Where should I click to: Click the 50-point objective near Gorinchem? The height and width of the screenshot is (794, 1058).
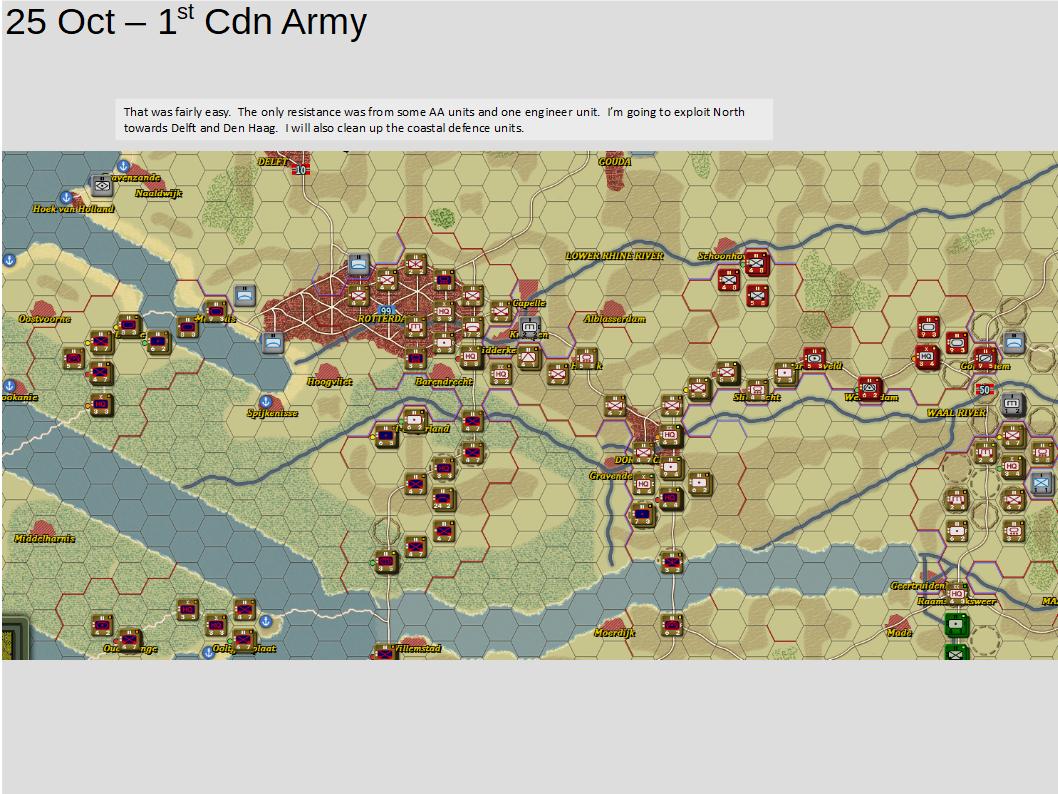pyautogui.click(x=985, y=389)
